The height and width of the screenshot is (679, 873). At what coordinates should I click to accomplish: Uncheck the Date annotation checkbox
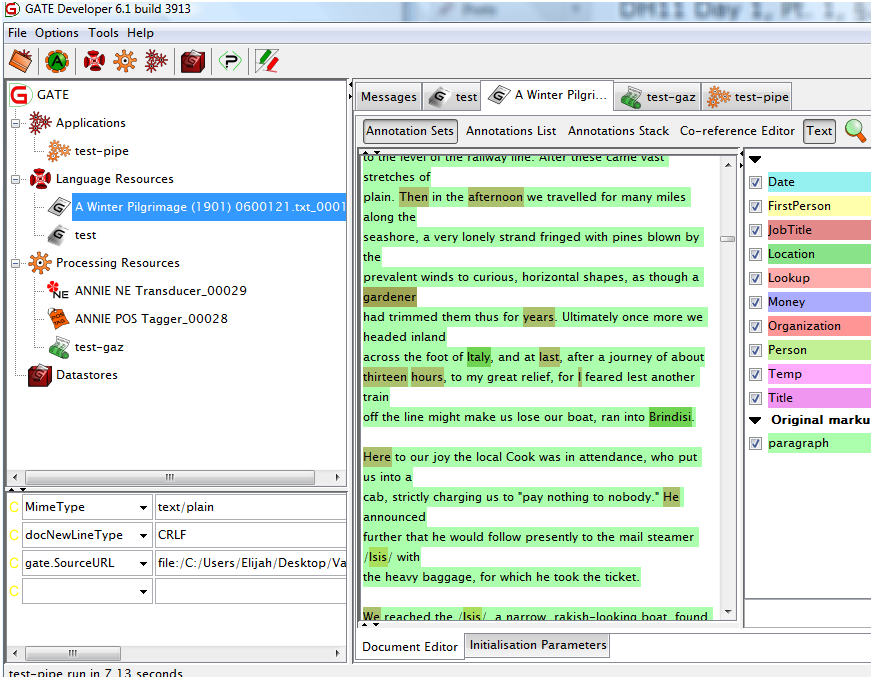(756, 182)
